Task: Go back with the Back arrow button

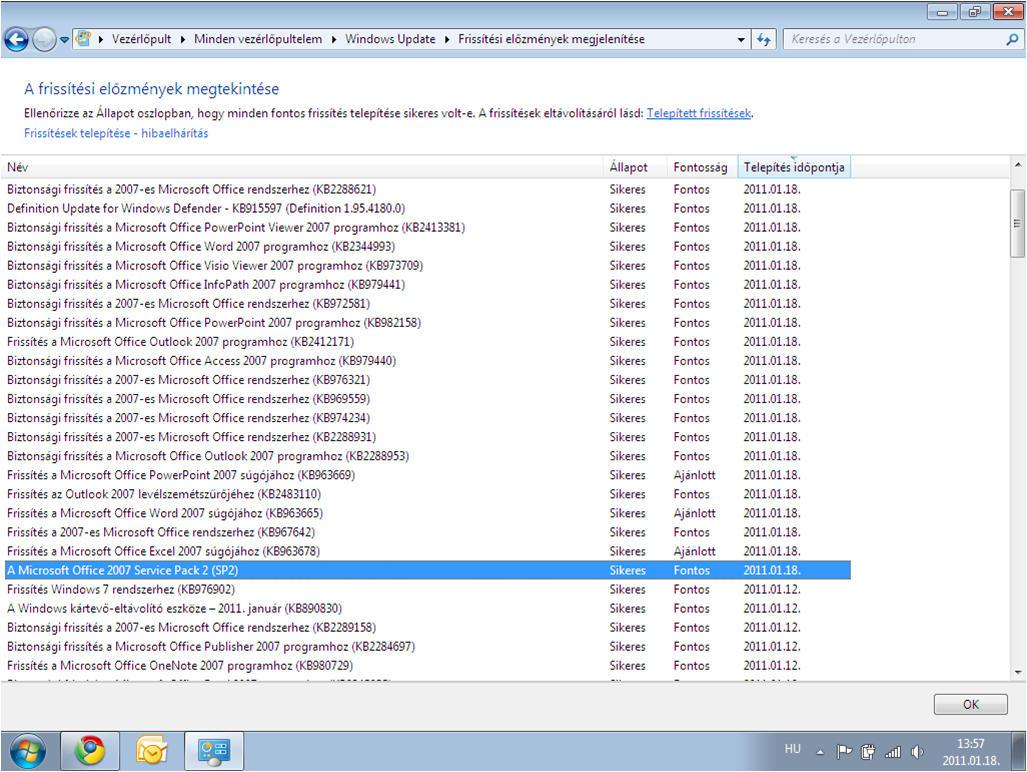Action: [x=16, y=40]
